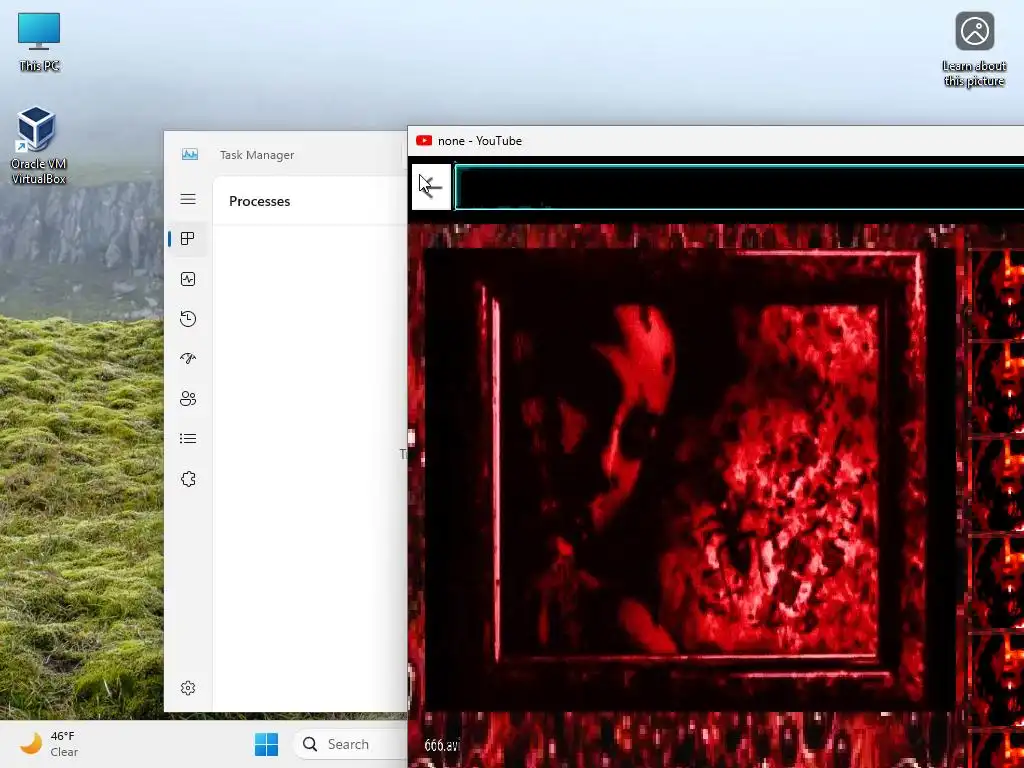Select App history icon in Task Manager
The height and width of the screenshot is (768, 1024).
188,319
